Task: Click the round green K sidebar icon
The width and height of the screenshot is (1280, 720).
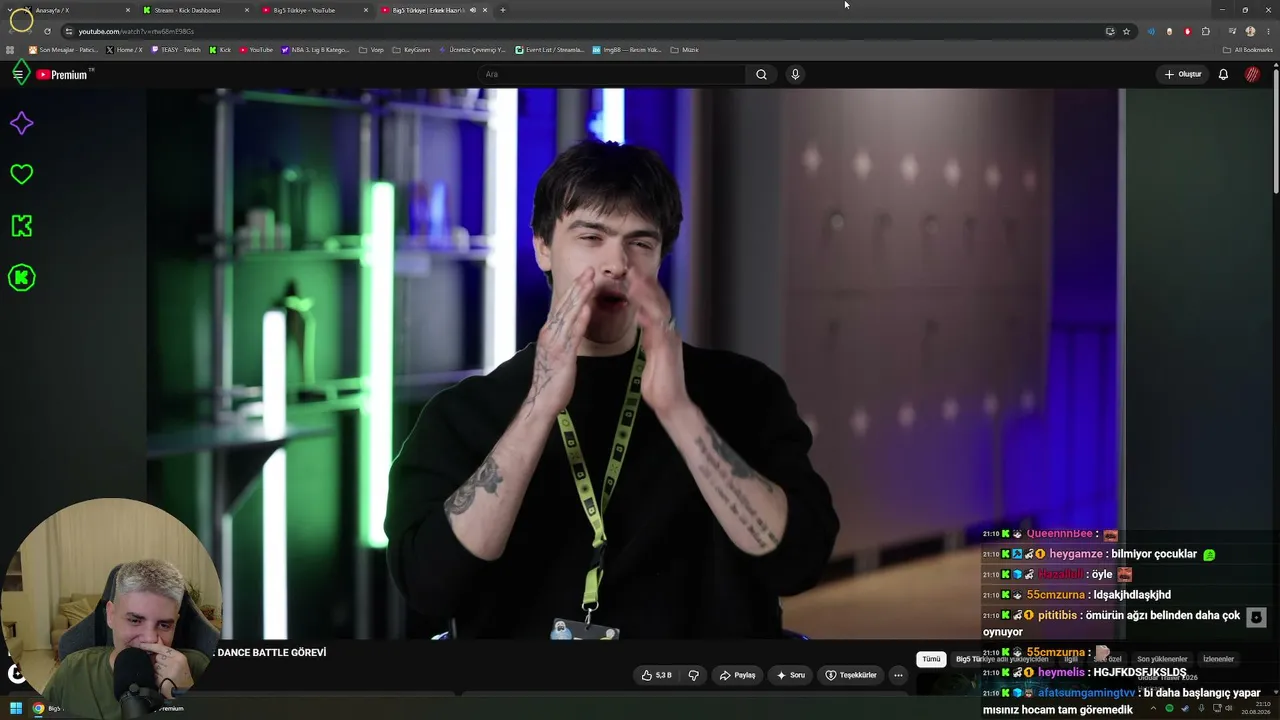Action: click(x=21, y=278)
